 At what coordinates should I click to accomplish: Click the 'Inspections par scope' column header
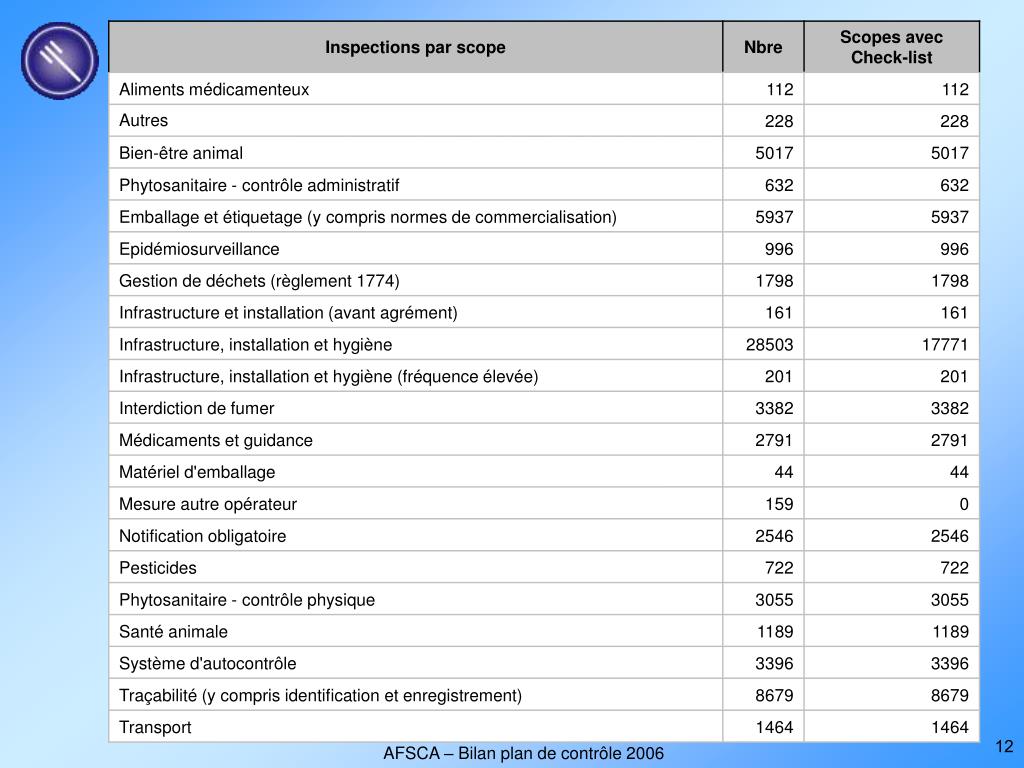click(x=415, y=47)
